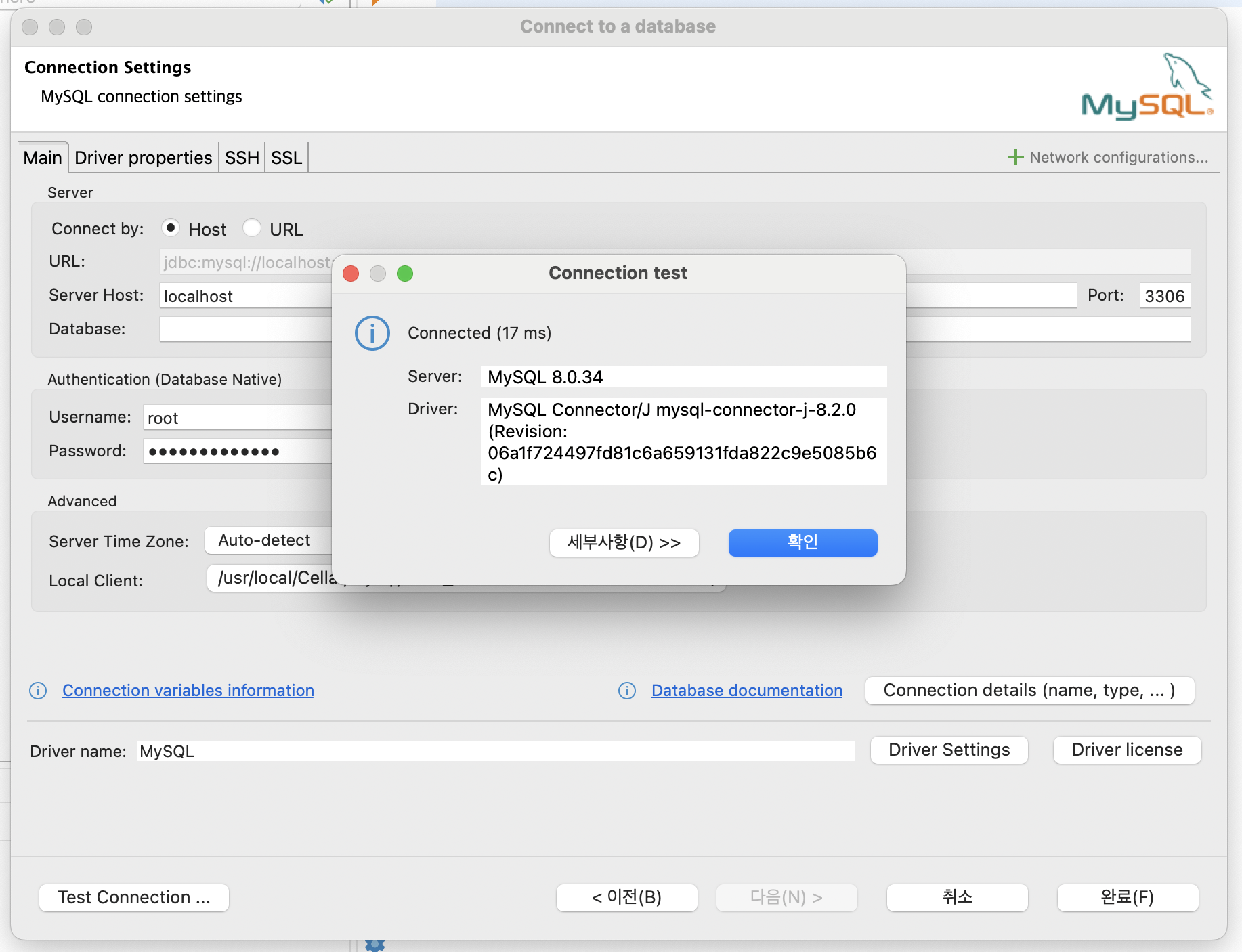Open Database documentation link
This screenshot has width=1242, height=952.
[x=747, y=691]
